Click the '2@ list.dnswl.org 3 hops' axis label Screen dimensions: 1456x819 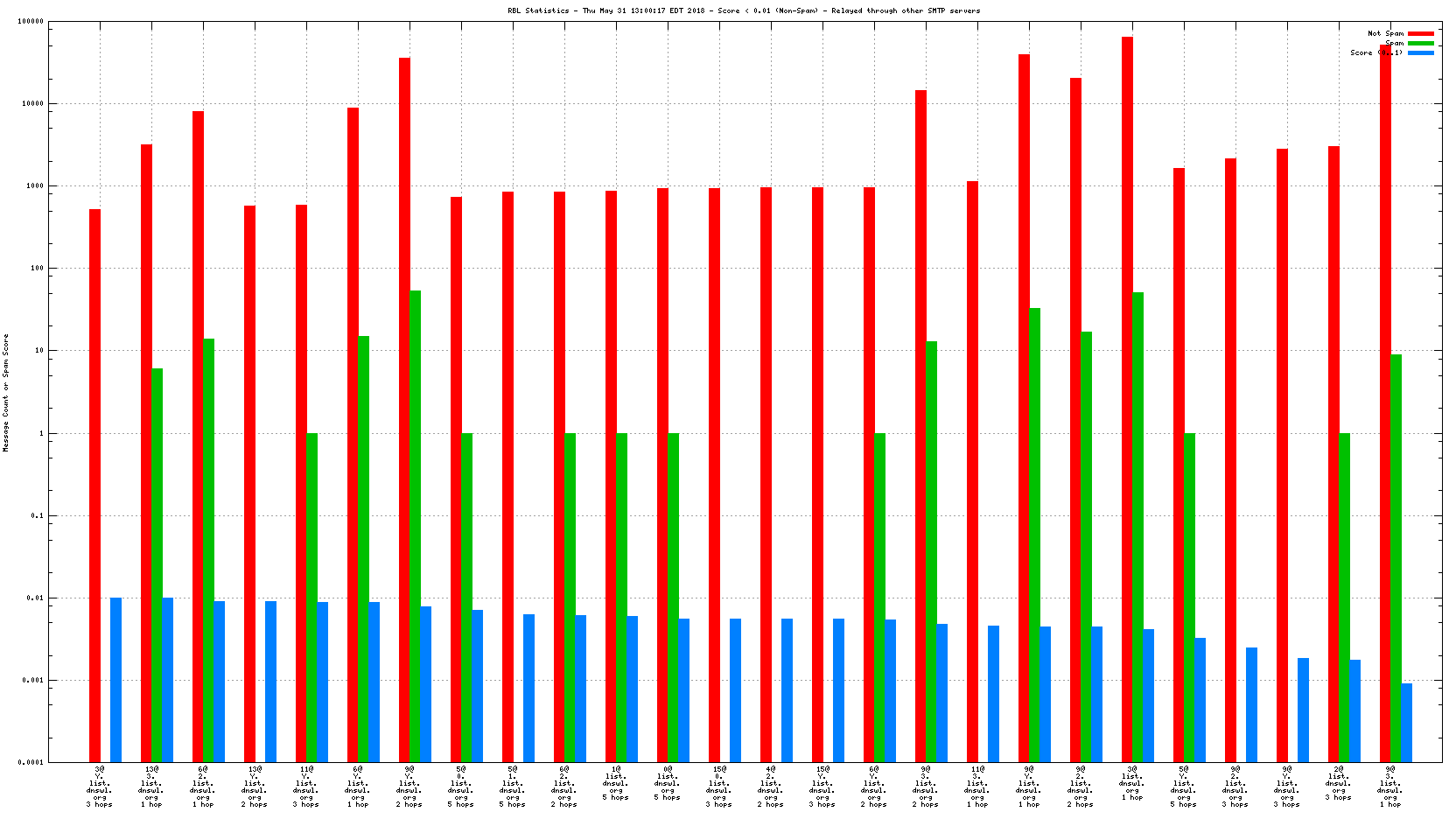[1338, 783]
